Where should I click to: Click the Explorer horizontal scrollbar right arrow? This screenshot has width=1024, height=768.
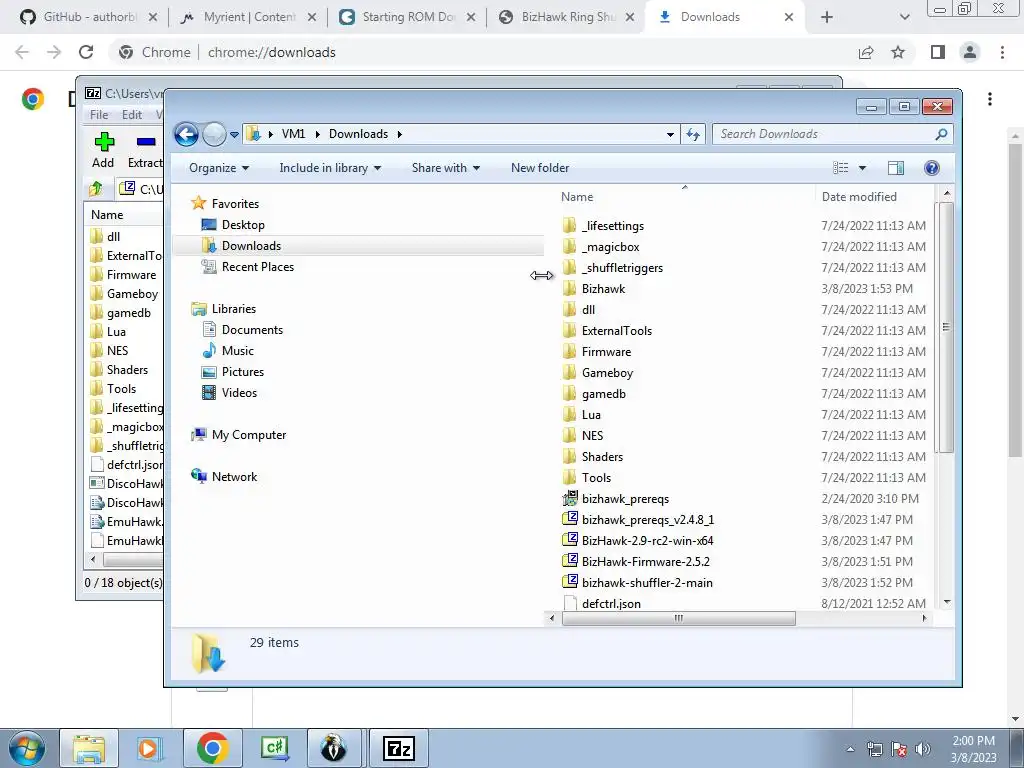click(924, 618)
